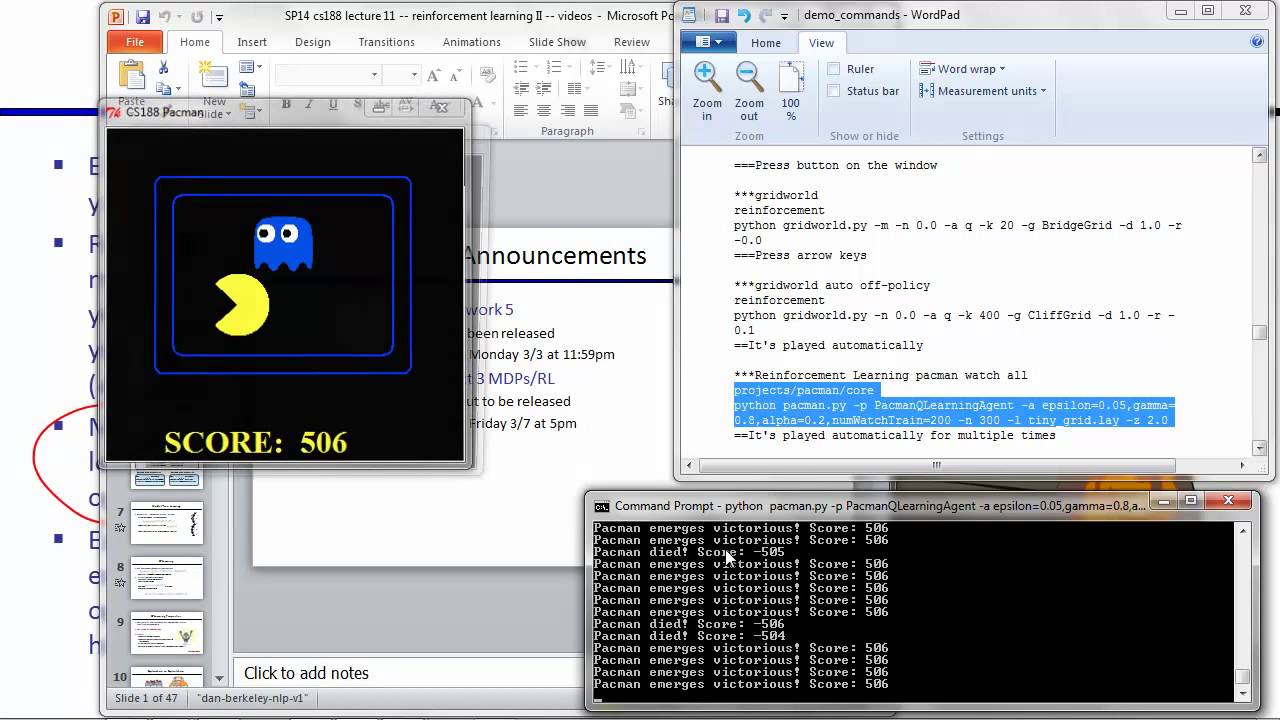Click the Paste clipboard icon in PowerPoint
The height and width of the screenshot is (720, 1280).
(x=131, y=75)
